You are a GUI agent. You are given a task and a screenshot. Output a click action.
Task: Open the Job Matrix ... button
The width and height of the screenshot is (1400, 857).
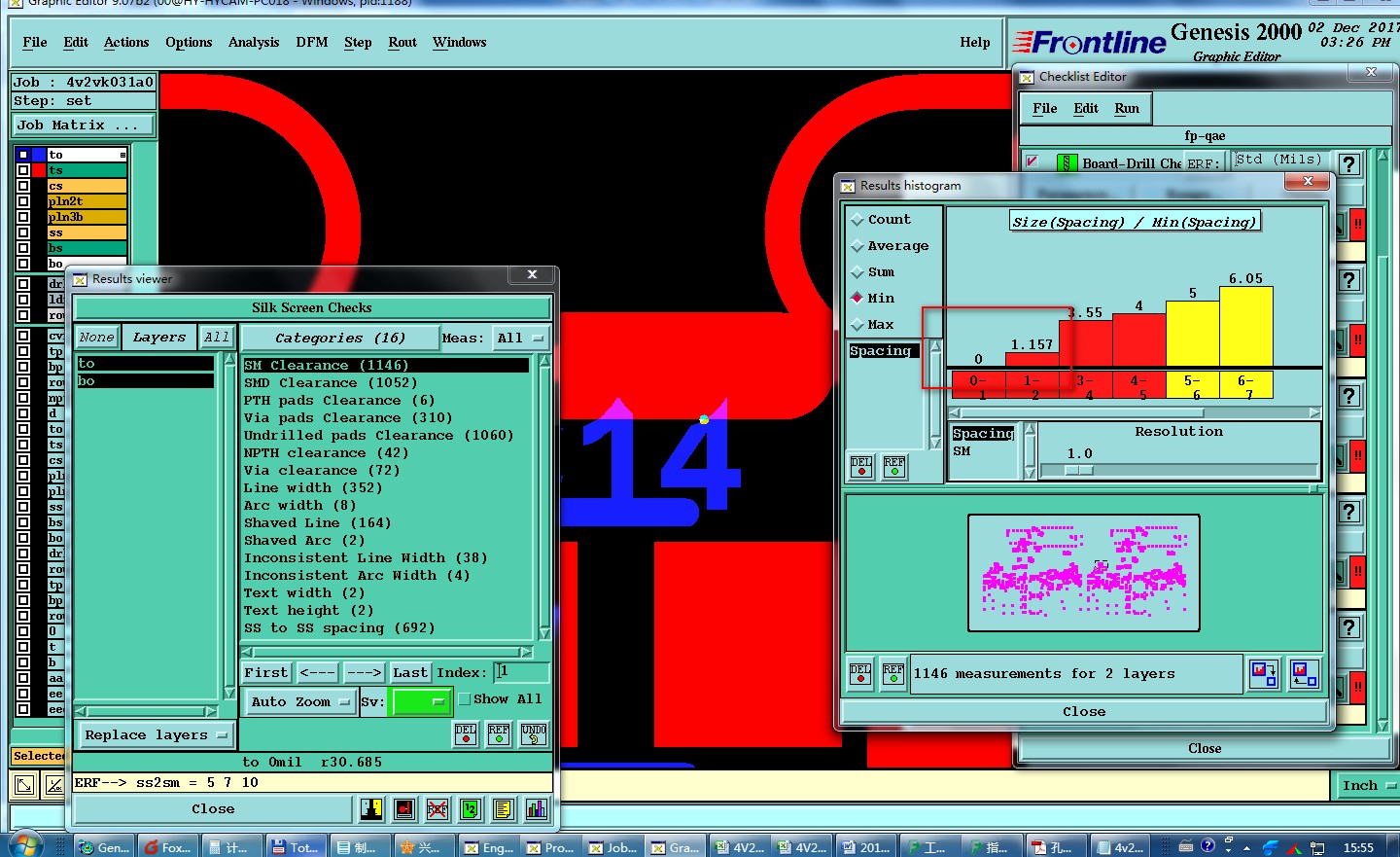pyautogui.click(x=84, y=125)
